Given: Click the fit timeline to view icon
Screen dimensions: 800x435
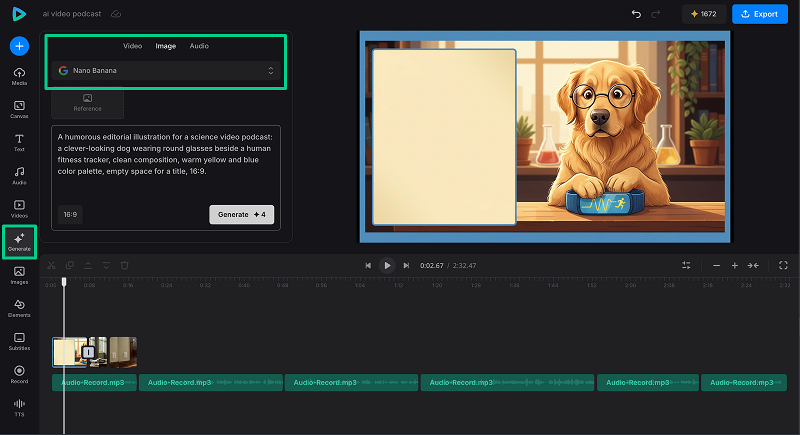Looking at the screenshot, I should click(753, 266).
